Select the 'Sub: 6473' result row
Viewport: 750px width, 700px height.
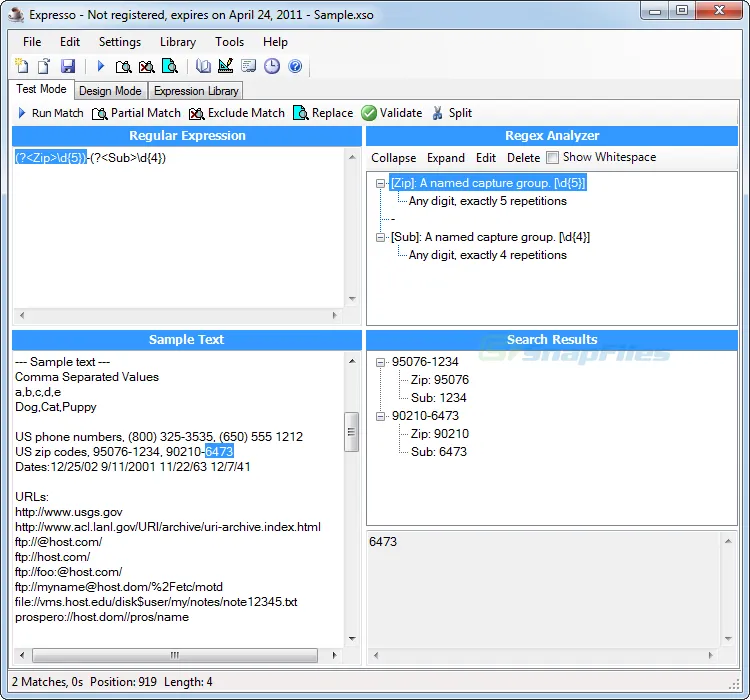(x=438, y=452)
